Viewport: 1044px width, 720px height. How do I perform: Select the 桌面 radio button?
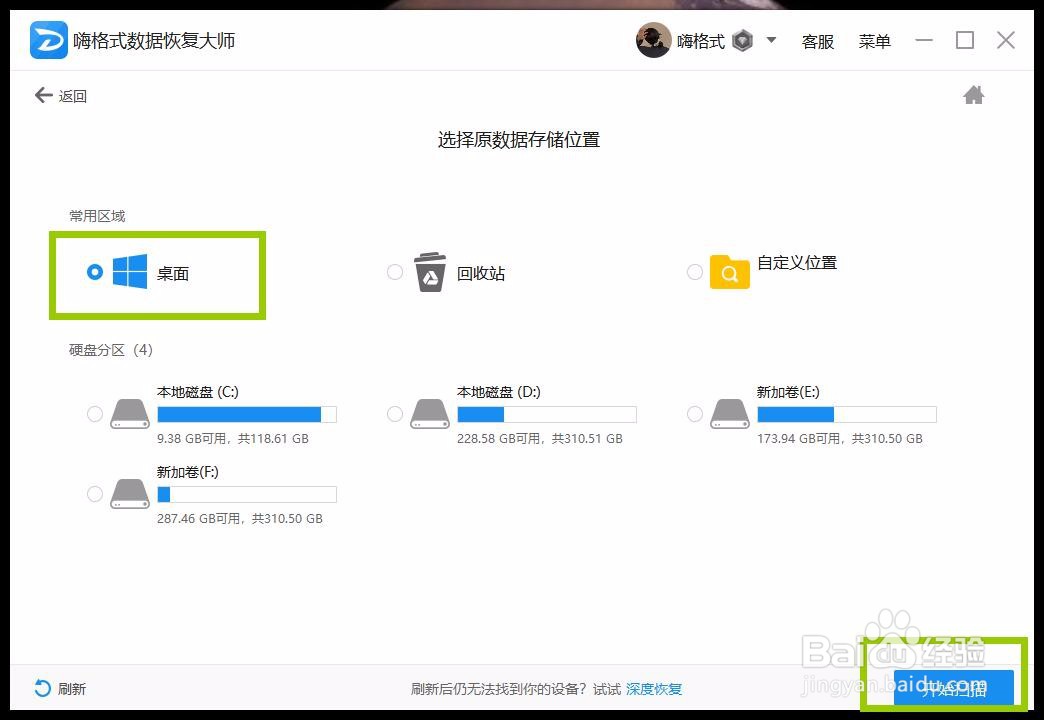95,271
